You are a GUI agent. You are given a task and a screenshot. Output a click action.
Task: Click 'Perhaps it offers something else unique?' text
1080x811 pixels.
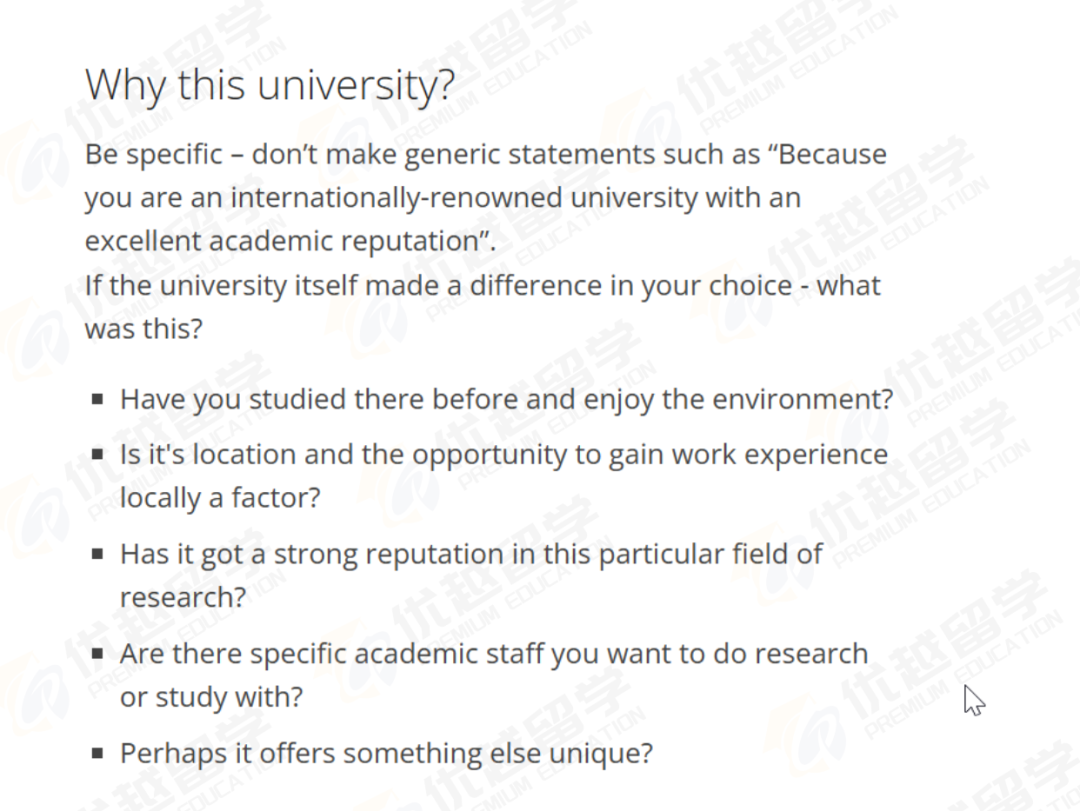(386, 753)
